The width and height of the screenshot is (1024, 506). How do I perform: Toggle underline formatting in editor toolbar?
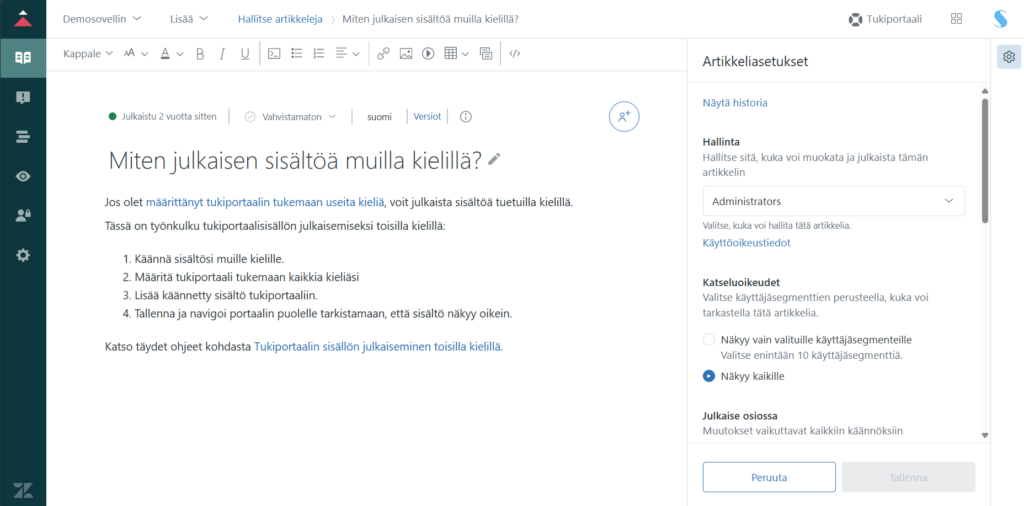click(245, 54)
